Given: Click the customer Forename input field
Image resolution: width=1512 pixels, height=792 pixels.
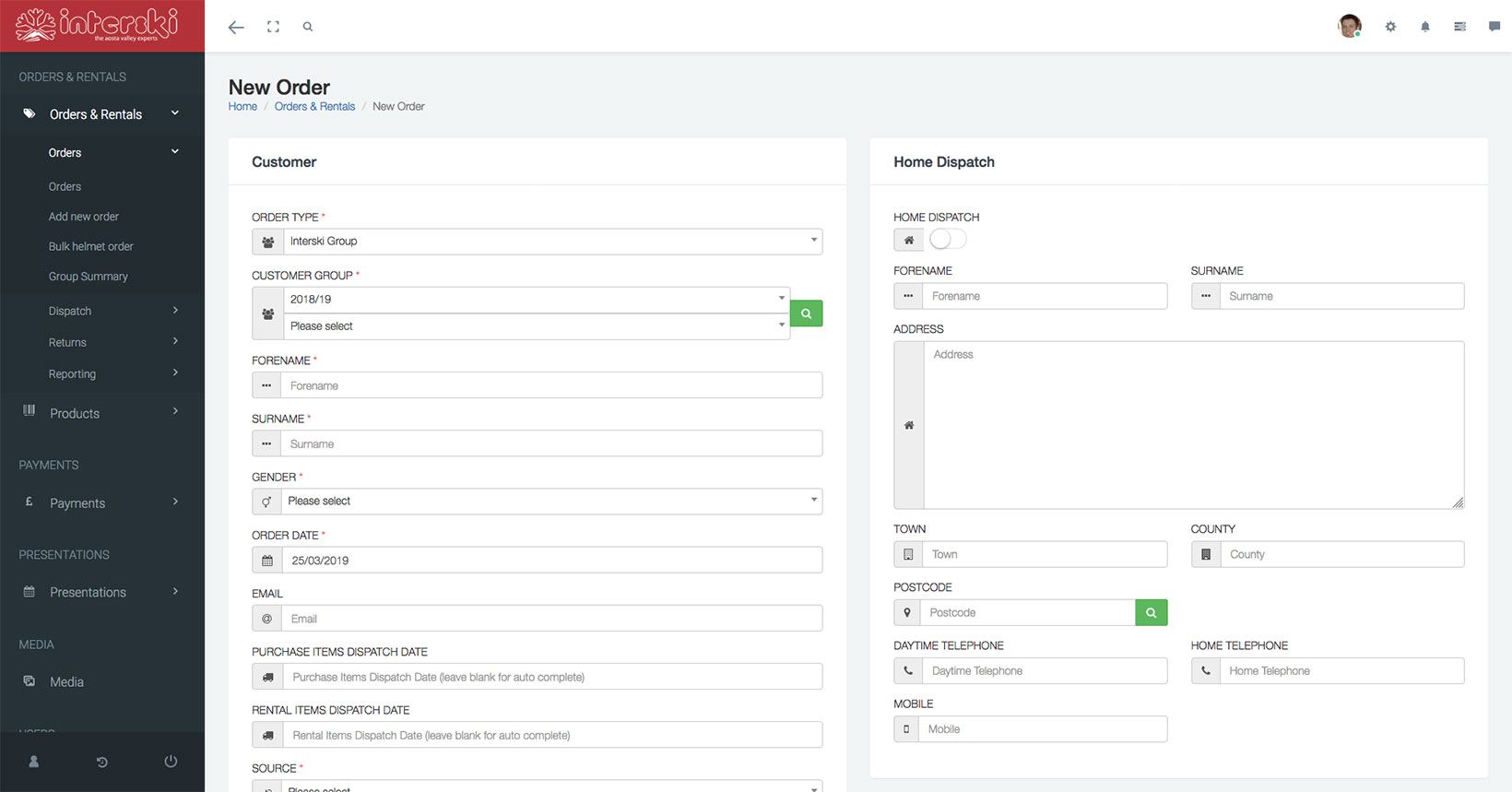Looking at the screenshot, I should (551, 385).
